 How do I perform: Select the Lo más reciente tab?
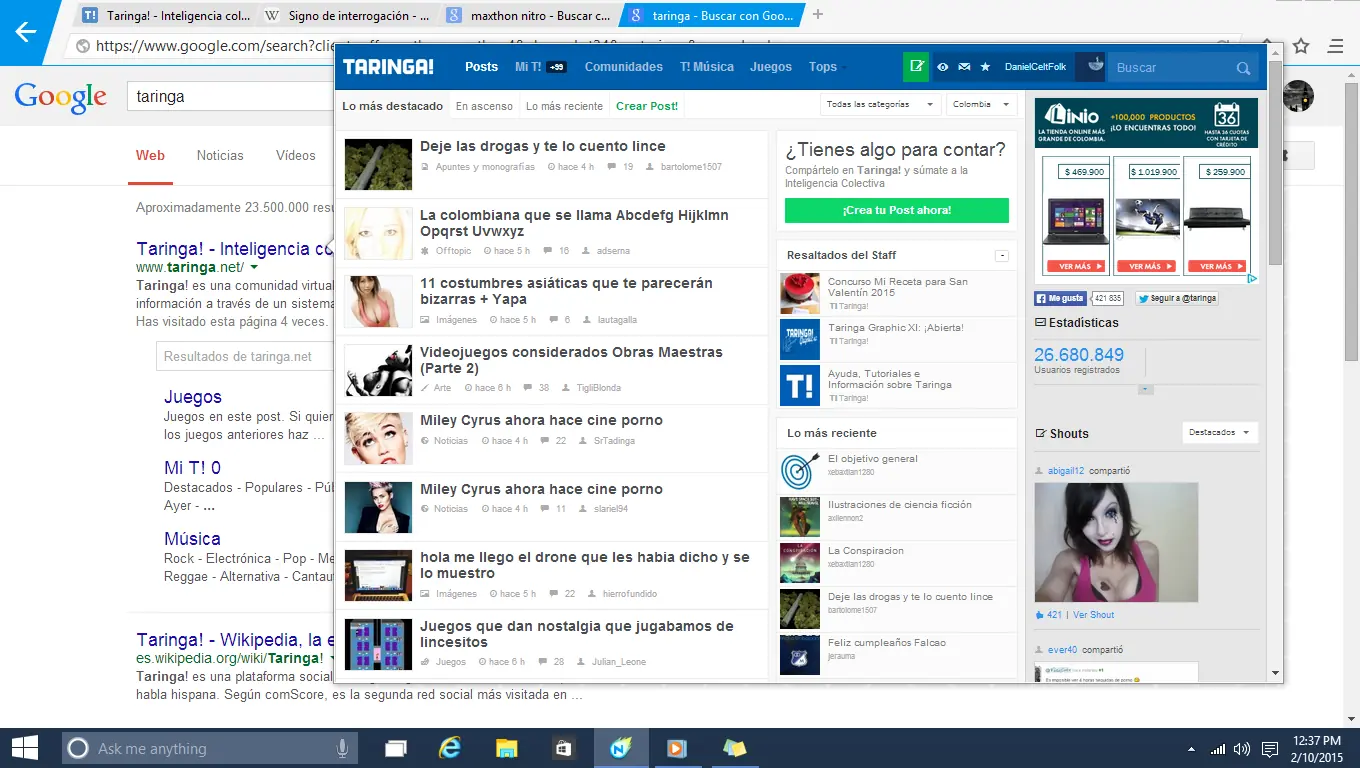(564, 106)
